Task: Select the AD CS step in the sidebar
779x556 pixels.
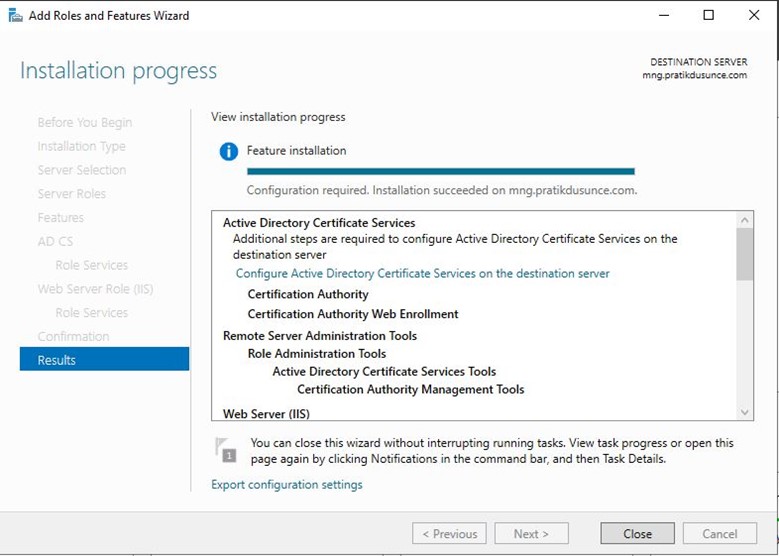Action: (55, 241)
